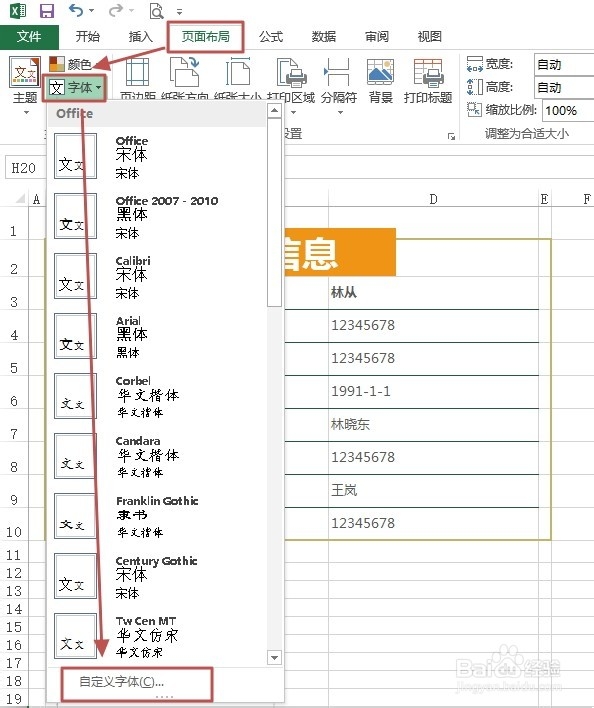Click the cell containing 林晓东
This screenshot has width=594, height=708.
point(433,424)
